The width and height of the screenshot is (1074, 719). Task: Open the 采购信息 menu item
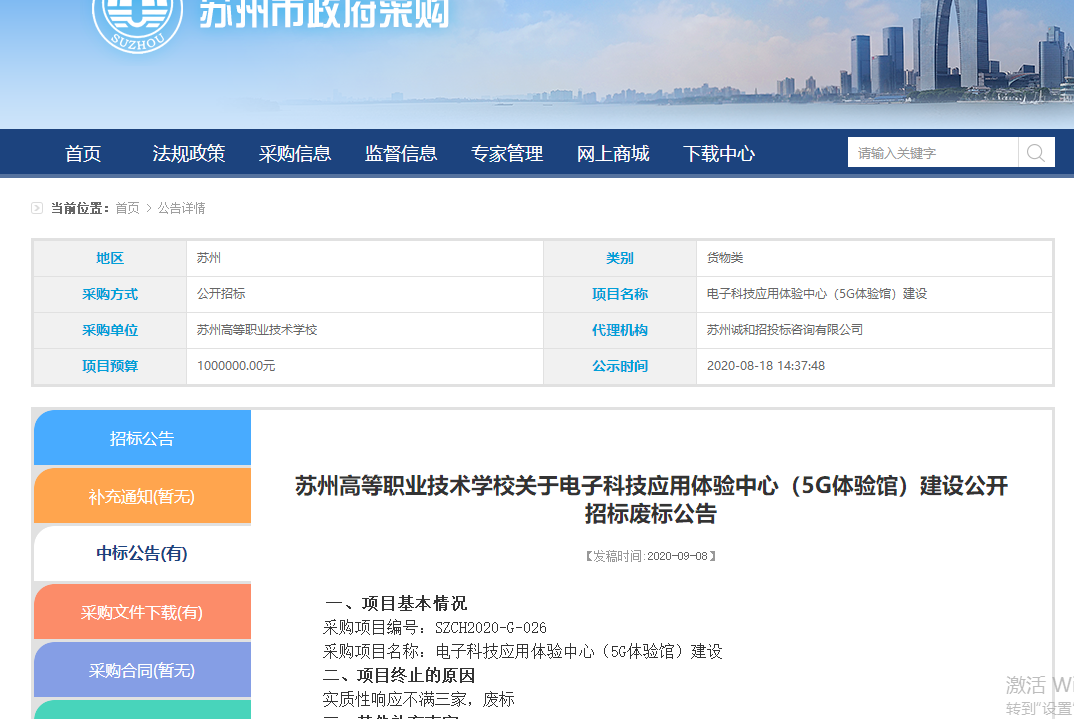tap(295, 153)
